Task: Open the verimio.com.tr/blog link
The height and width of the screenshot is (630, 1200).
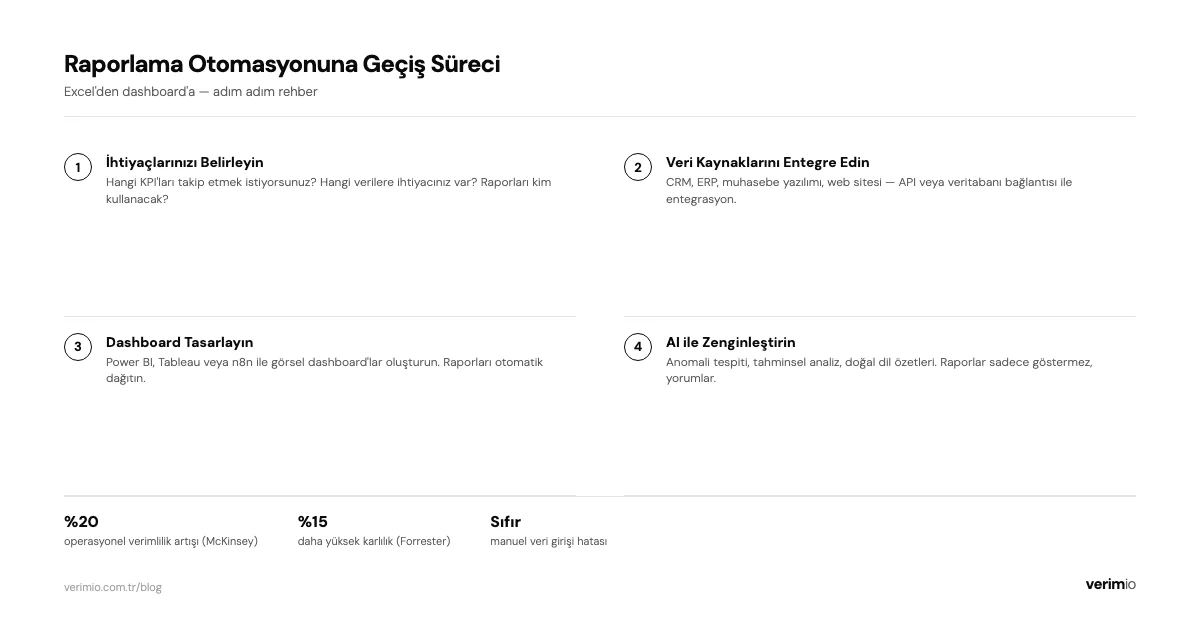Action: 113,587
